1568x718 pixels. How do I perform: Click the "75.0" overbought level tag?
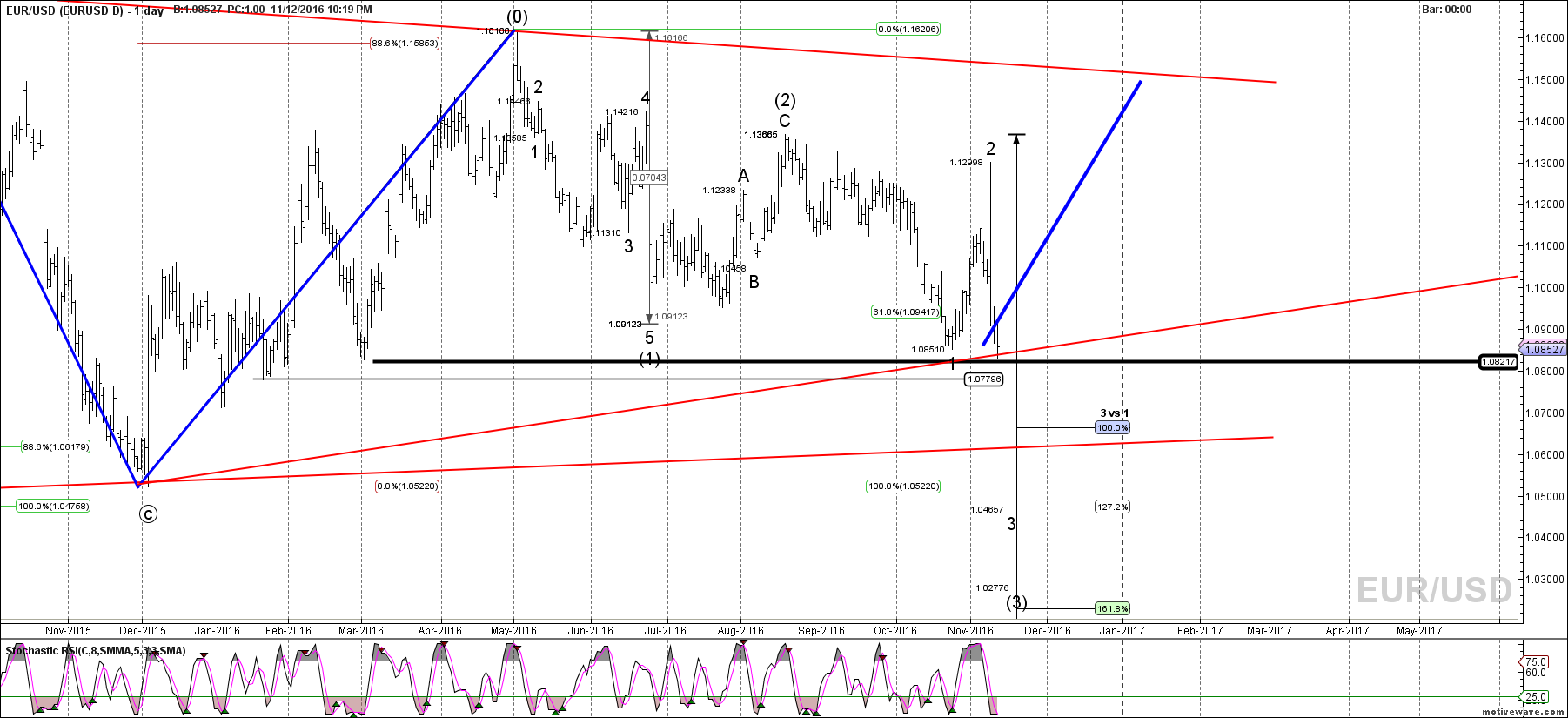1536,661
